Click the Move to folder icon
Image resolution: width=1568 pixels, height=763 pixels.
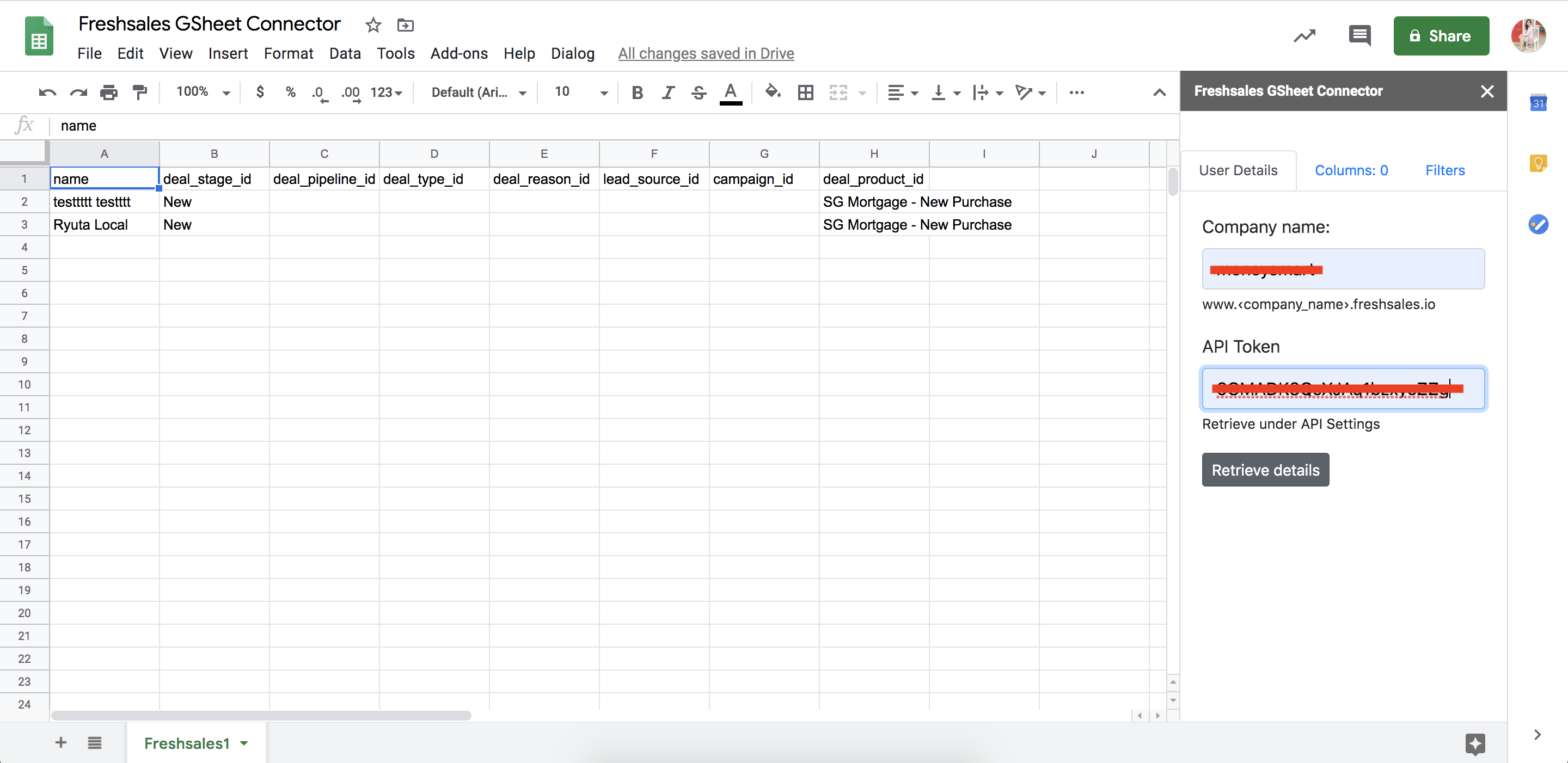coord(406,25)
